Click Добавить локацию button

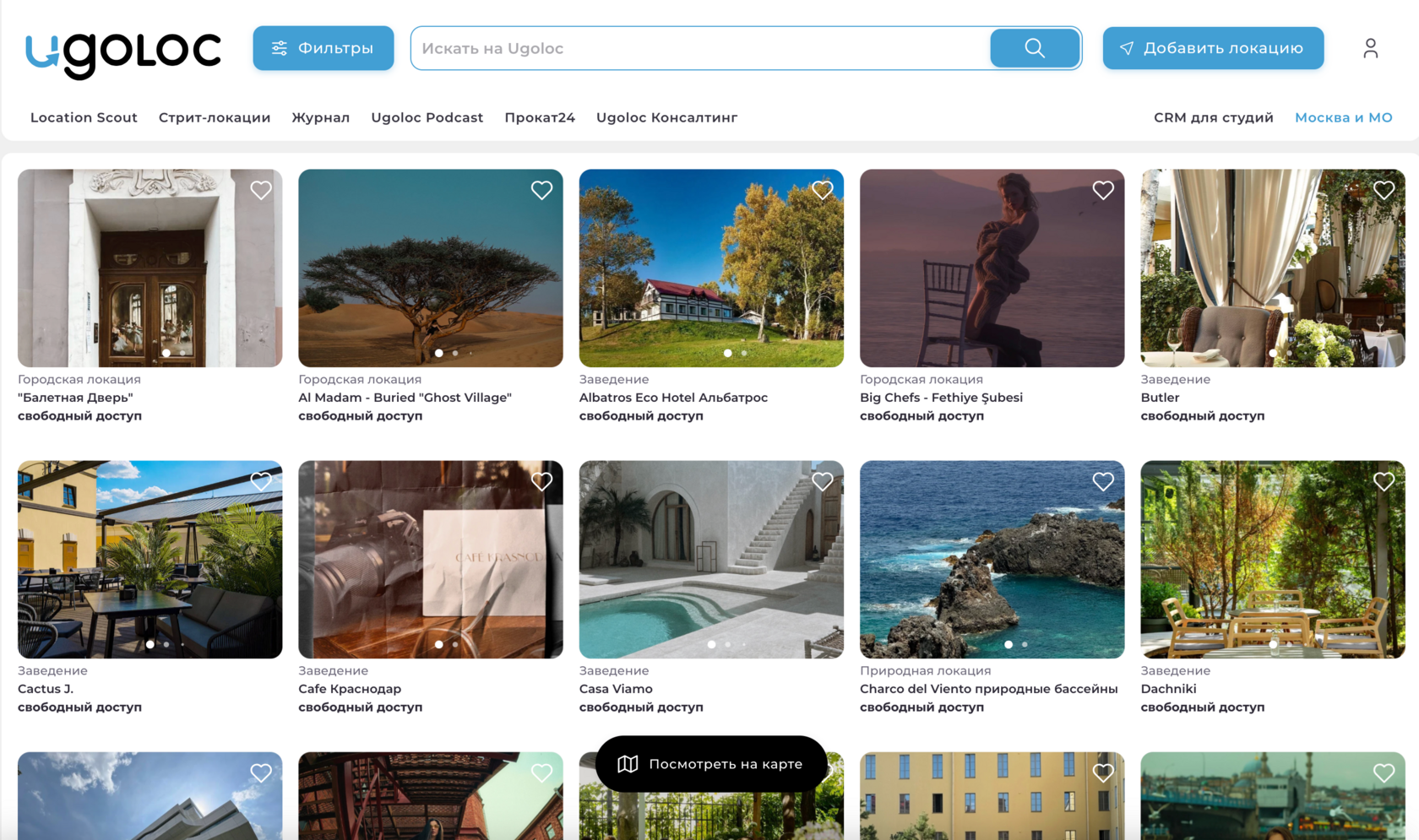(x=1213, y=48)
